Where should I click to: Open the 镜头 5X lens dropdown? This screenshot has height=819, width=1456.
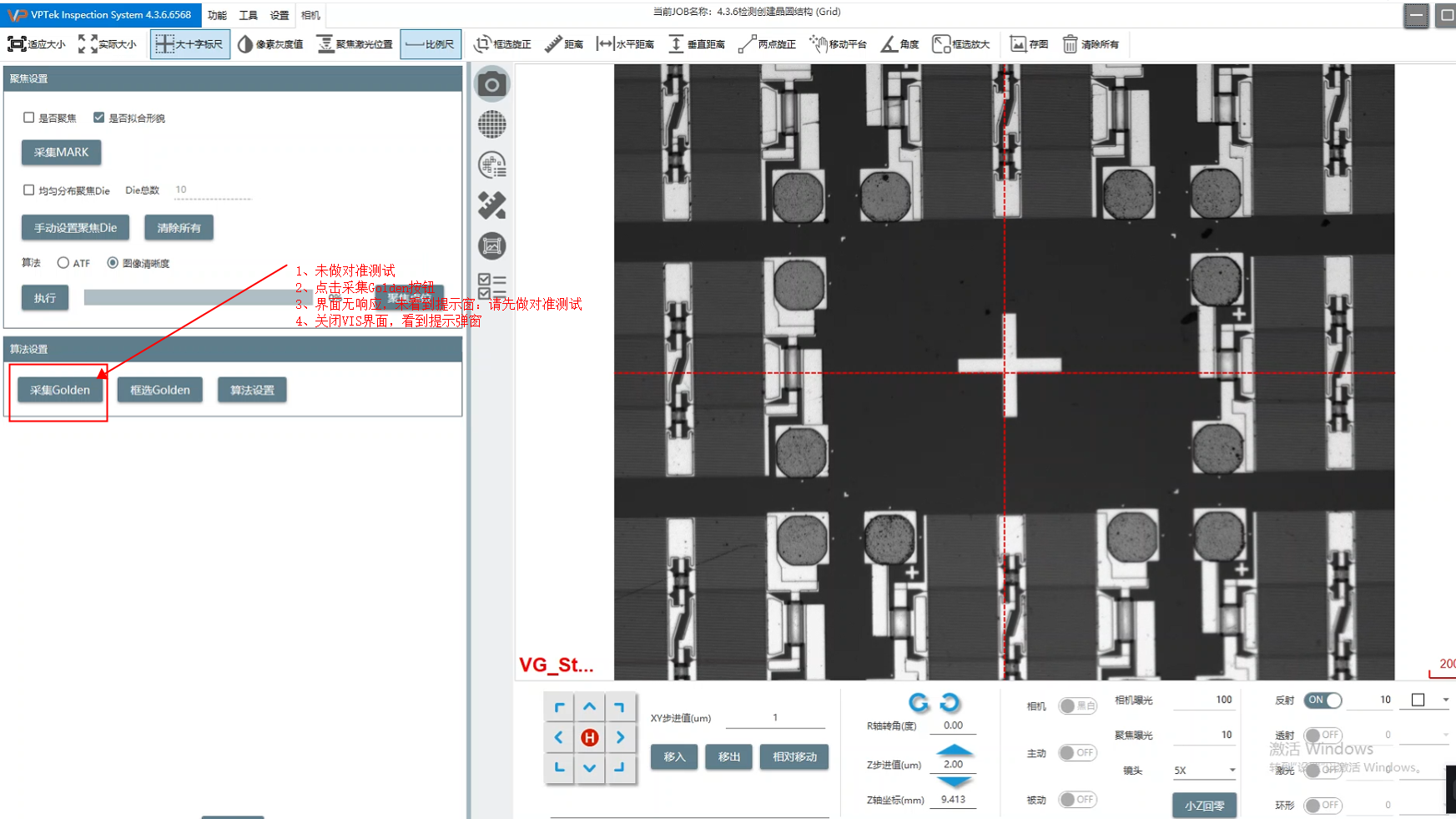[x=1204, y=770]
